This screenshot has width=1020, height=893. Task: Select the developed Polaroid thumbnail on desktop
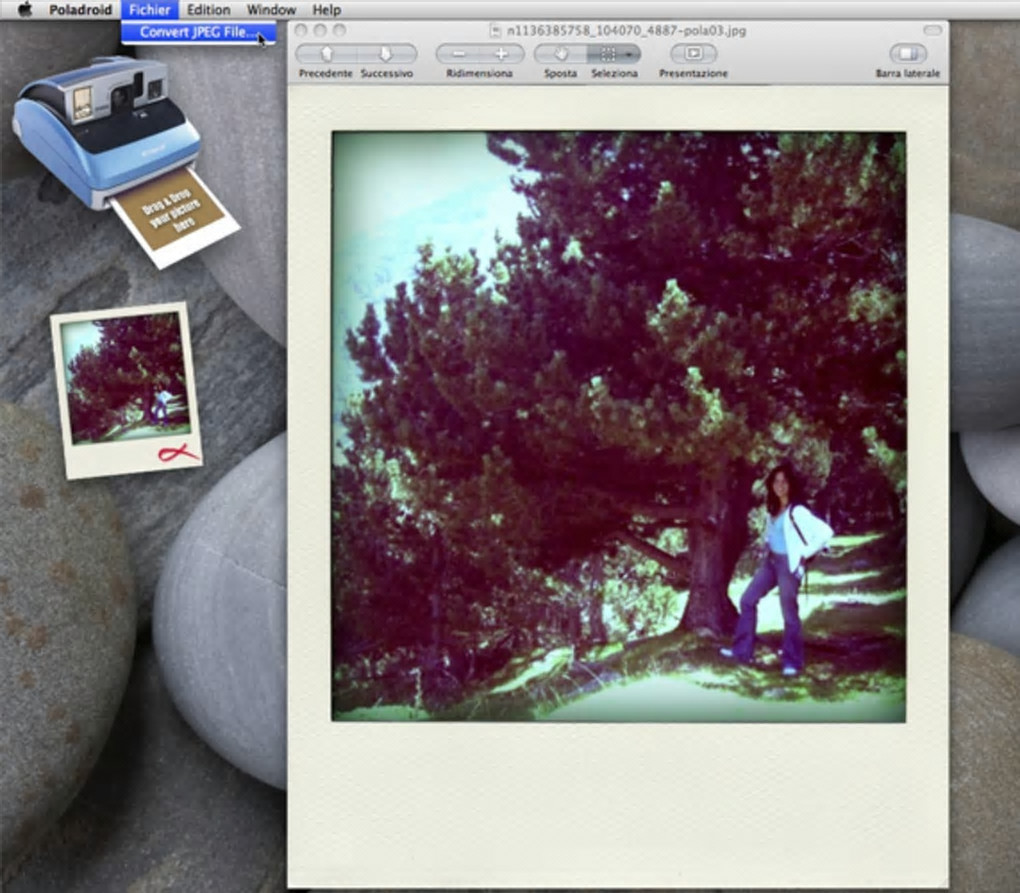(126, 390)
